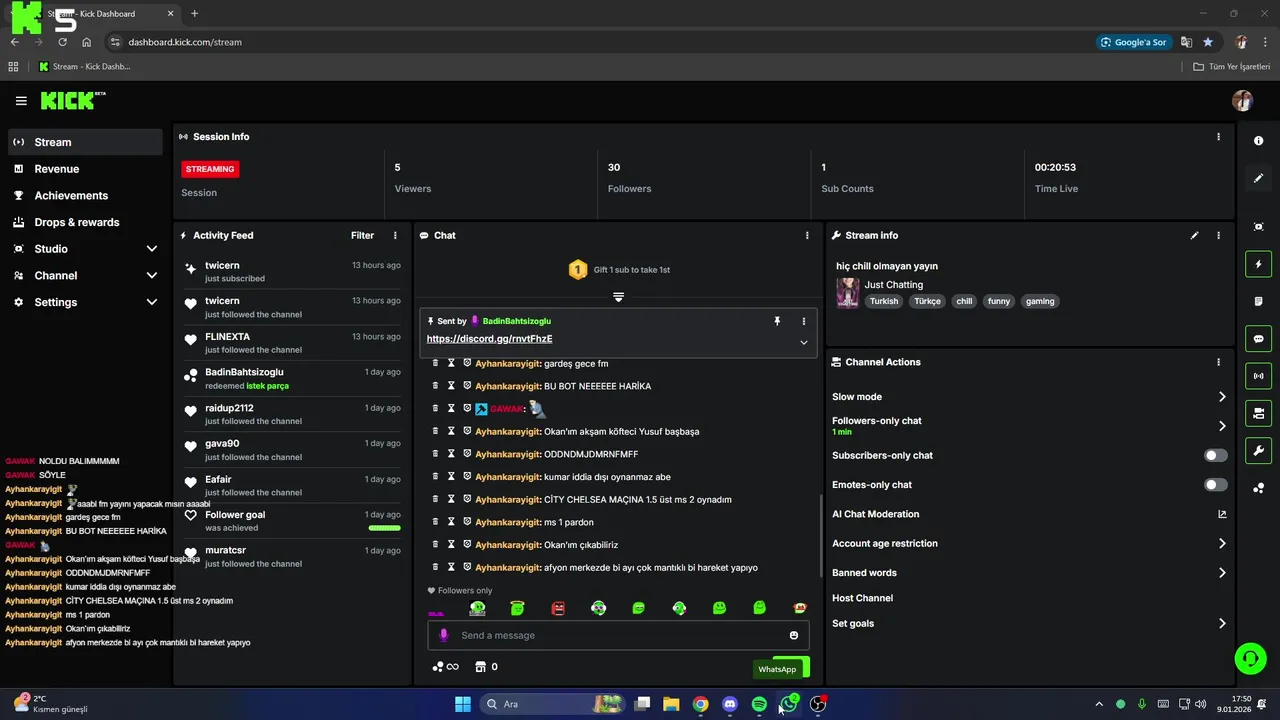Open the green support headset chat bubble

point(1250,658)
